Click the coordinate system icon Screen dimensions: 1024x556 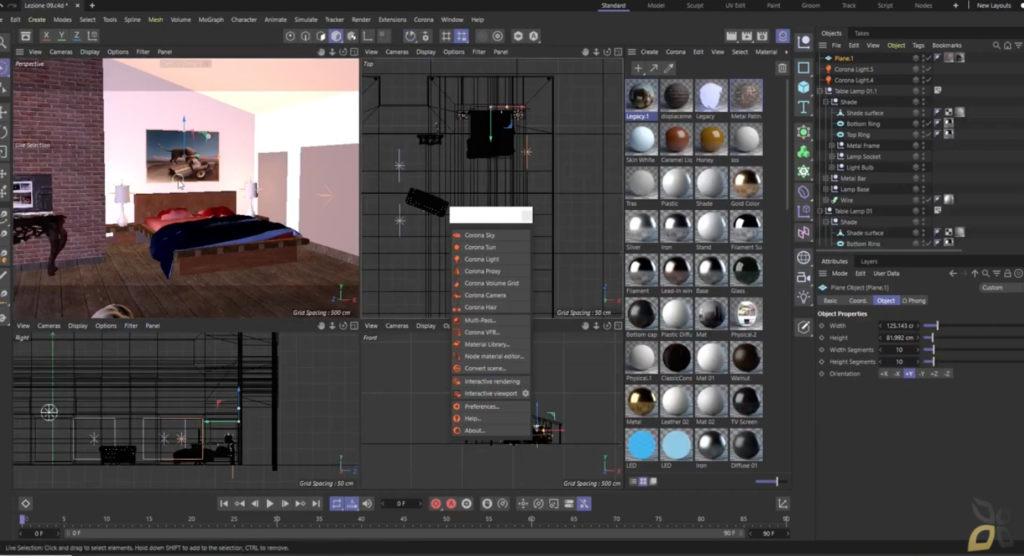tap(93, 36)
